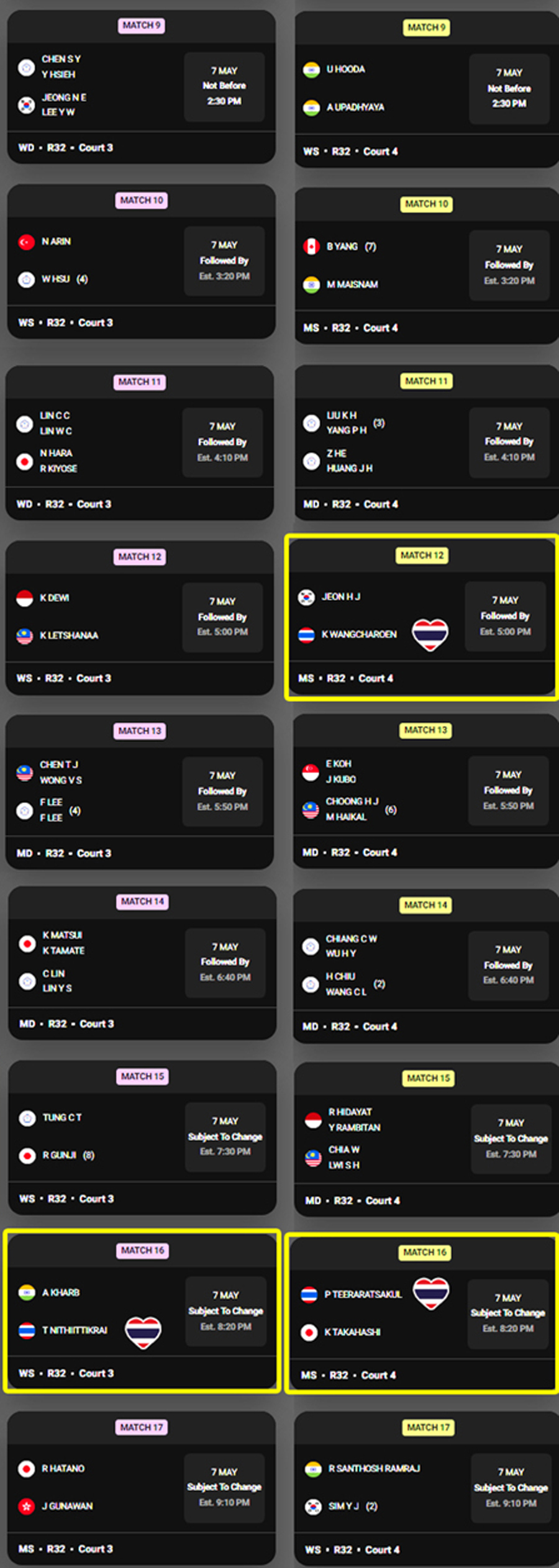
Task: Click the Malaysia flag beside K Letshanaa
Action: click(24, 636)
